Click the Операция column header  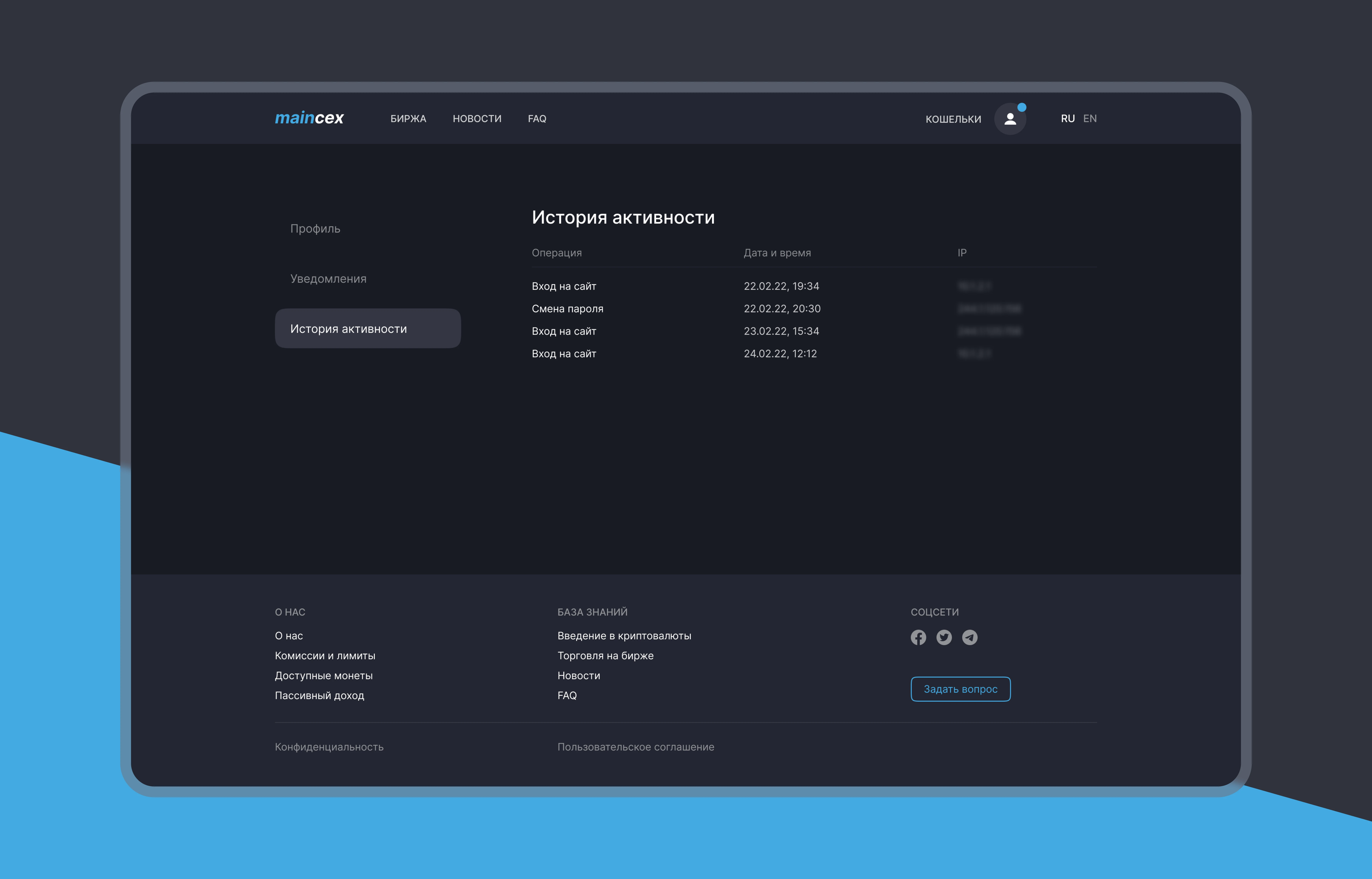(557, 253)
